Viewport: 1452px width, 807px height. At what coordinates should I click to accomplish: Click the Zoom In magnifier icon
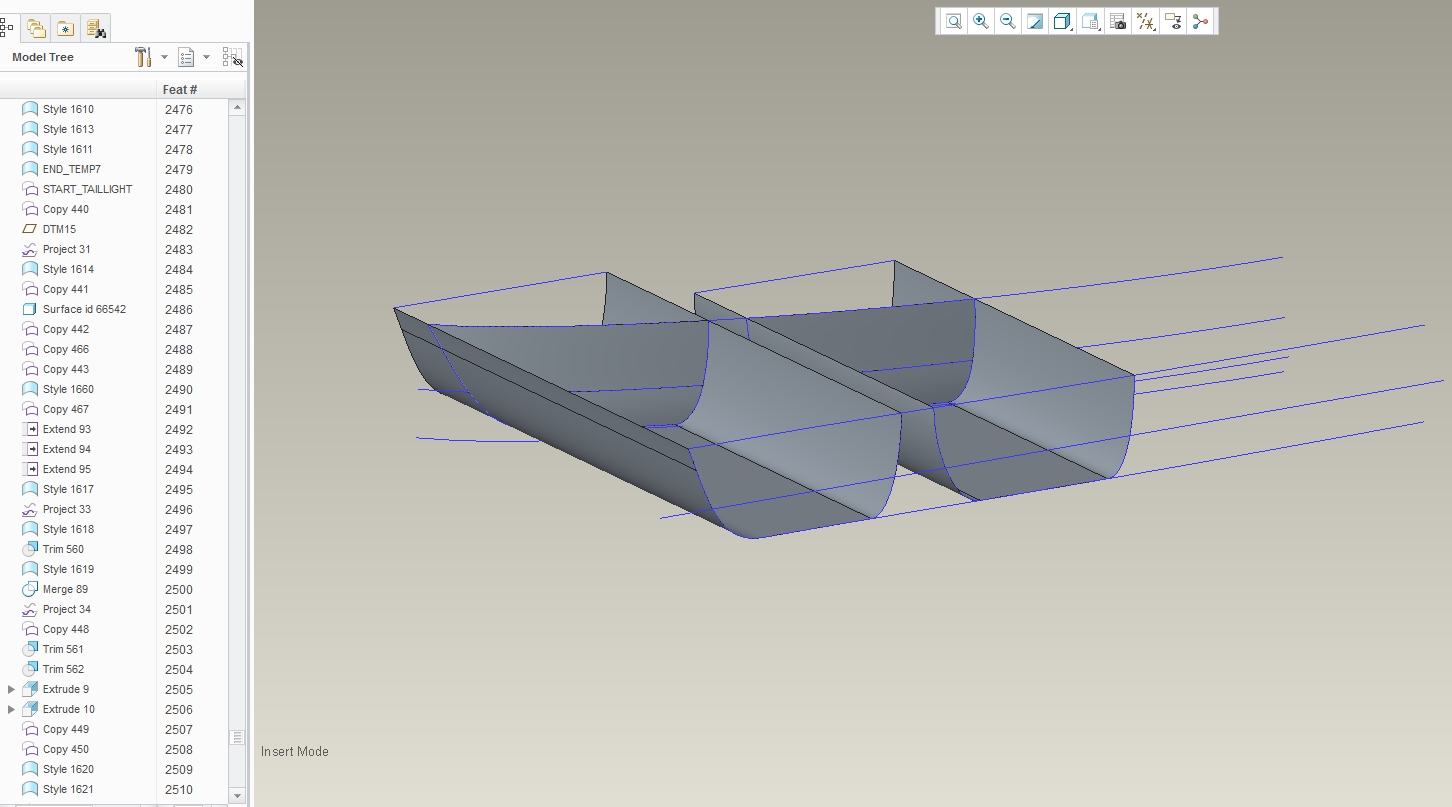click(x=981, y=21)
